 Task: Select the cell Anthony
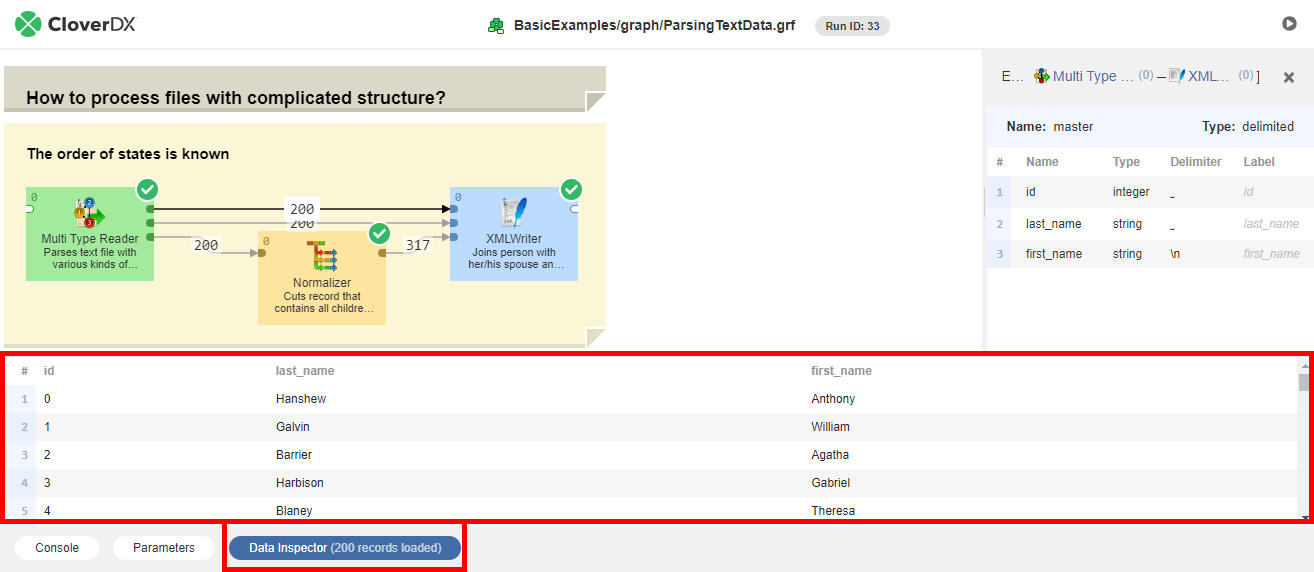pos(833,399)
